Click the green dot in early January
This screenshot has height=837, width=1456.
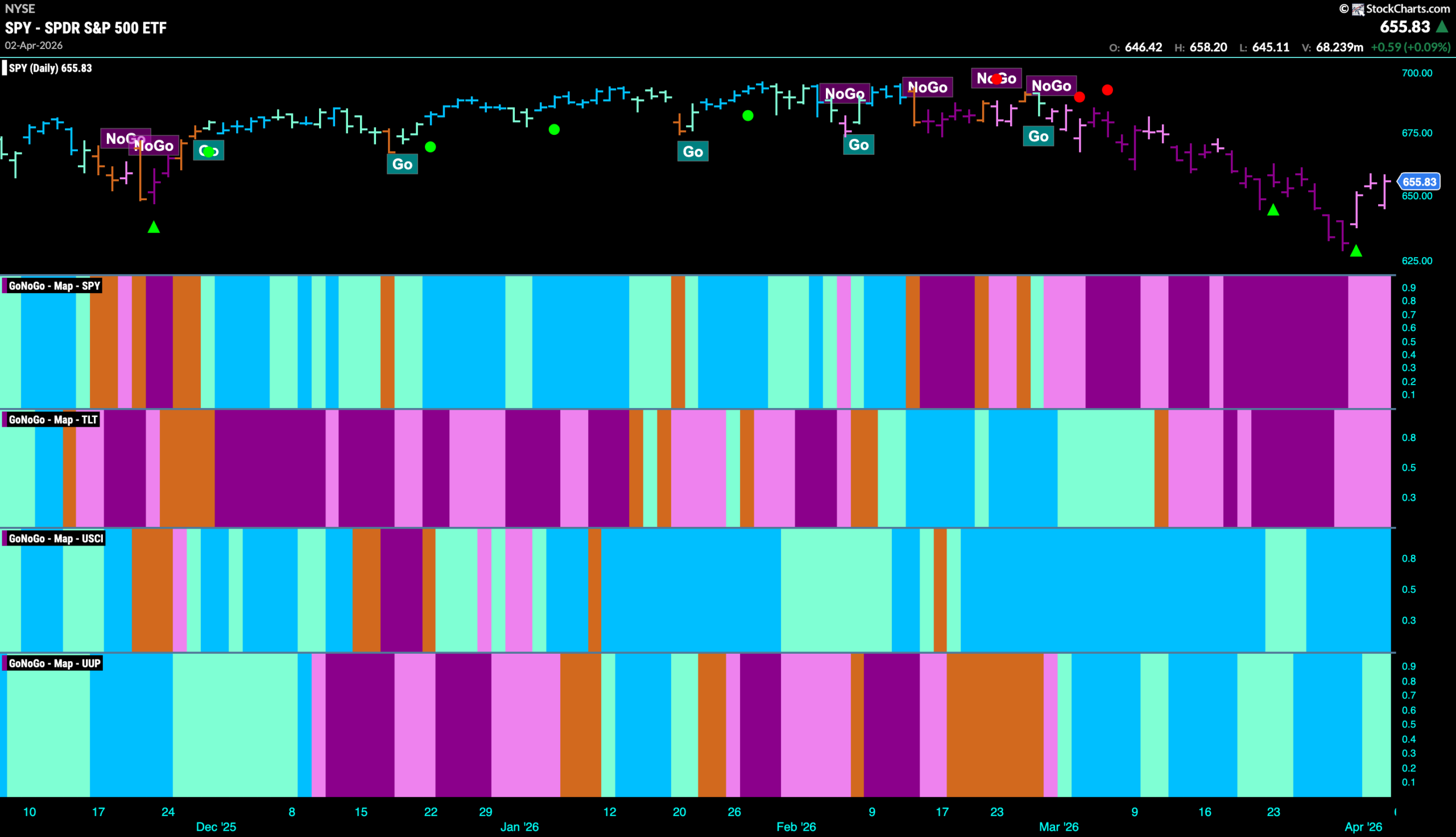pos(554,129)
